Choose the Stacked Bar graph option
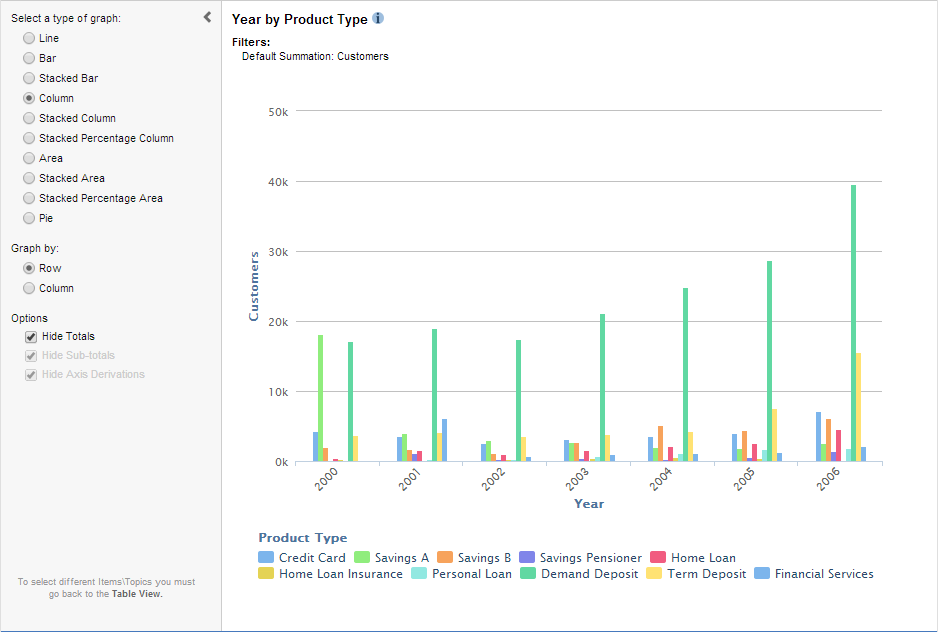 coord(29,78)
